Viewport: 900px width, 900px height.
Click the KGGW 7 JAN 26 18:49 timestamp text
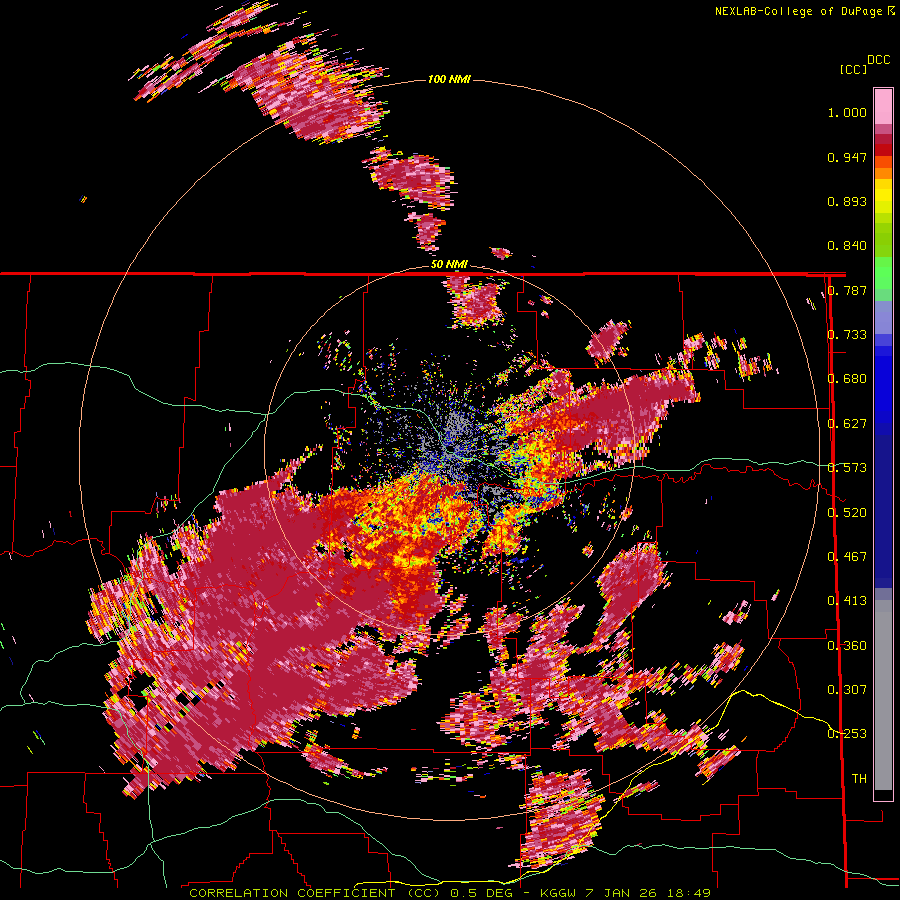pos(624,893)
